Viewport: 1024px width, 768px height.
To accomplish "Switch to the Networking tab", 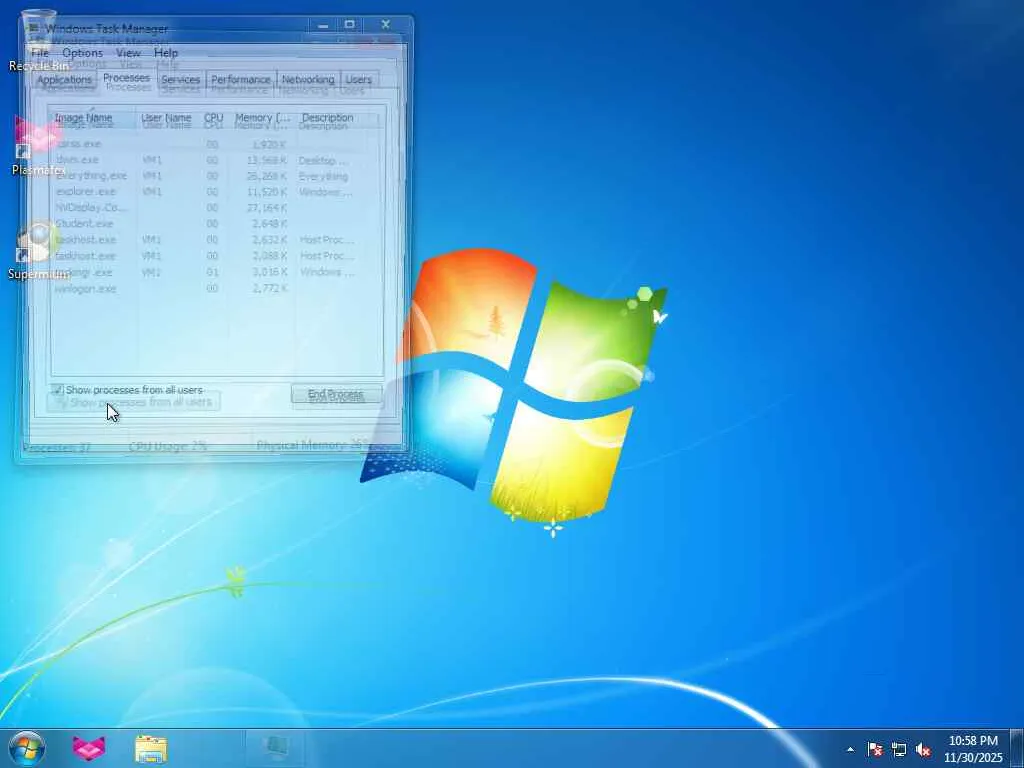I will coord(308,80).
